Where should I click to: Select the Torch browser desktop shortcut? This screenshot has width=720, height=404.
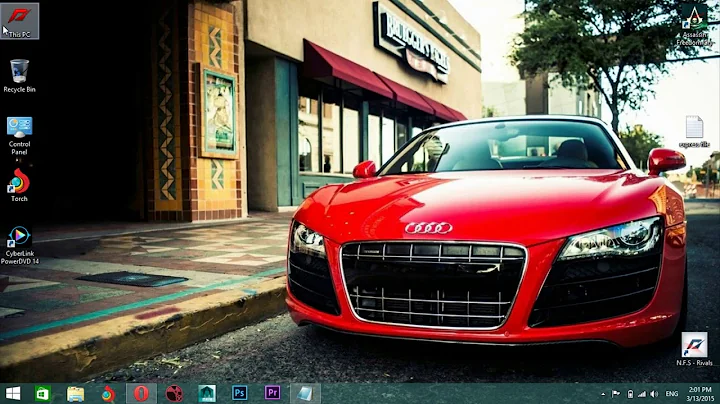pyautogui.click(x=19, y=185)
